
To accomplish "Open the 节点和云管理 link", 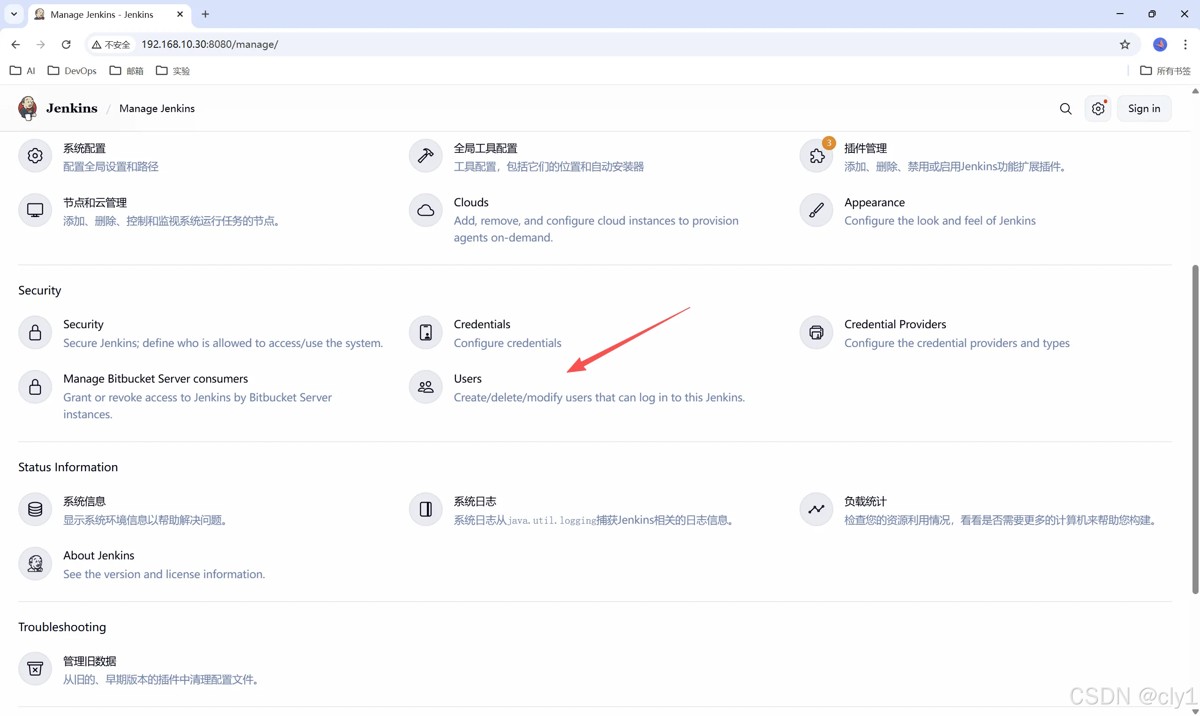I will pyautogui.click(x=95, y=202).
